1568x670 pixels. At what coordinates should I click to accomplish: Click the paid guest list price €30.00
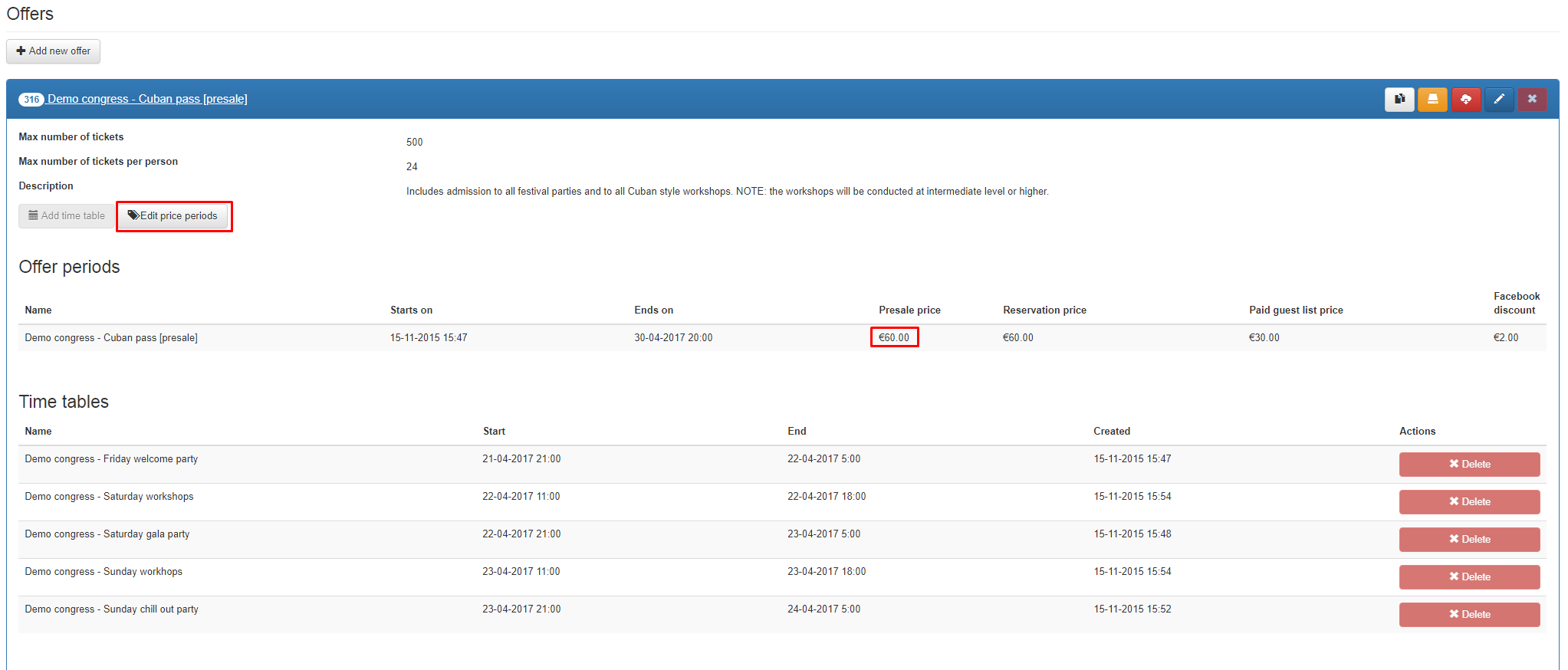pyautogui.click(x=1264, y=337)
